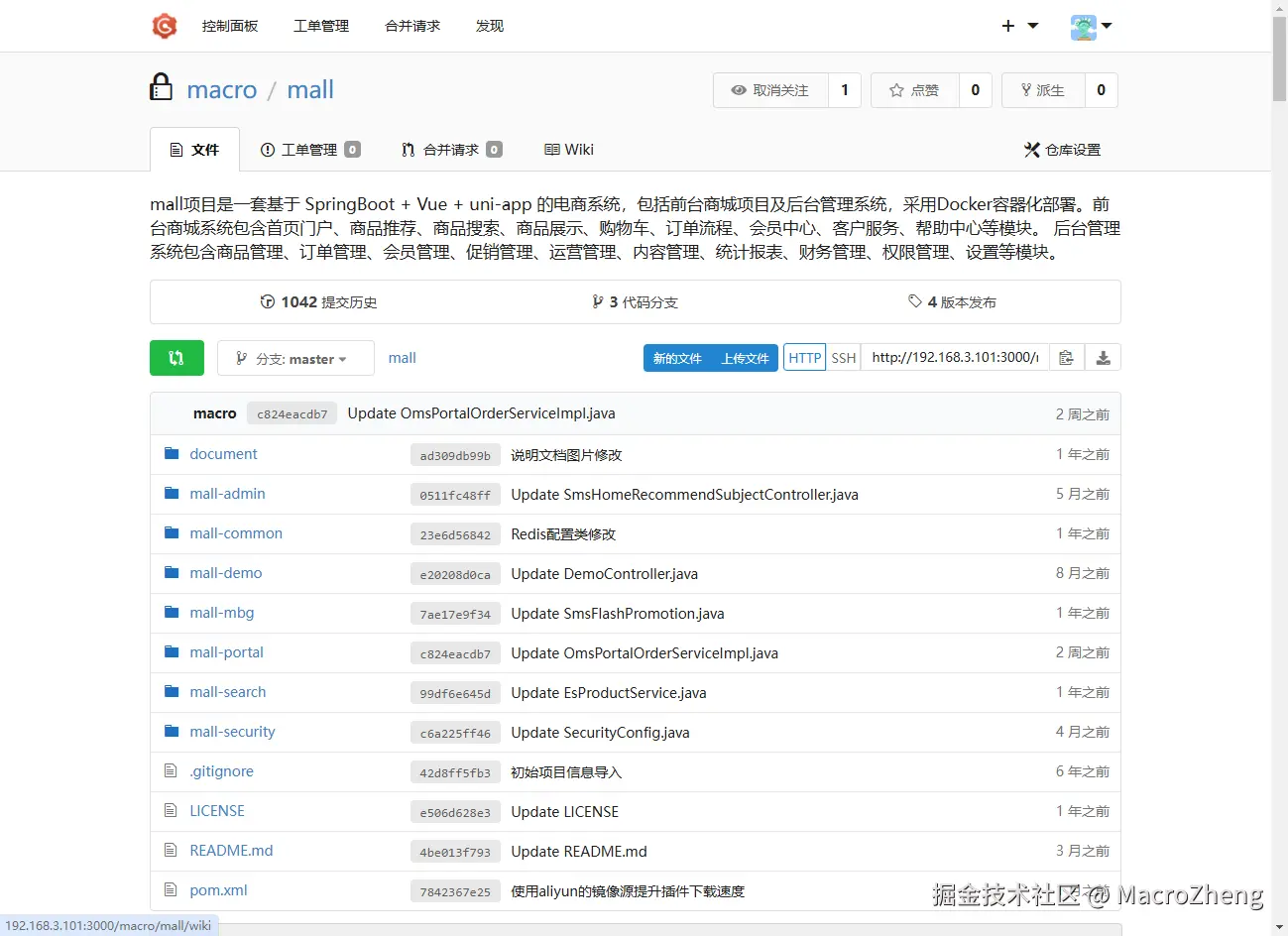
Task: Click the Gitea logo home icon
Action: 165,26
